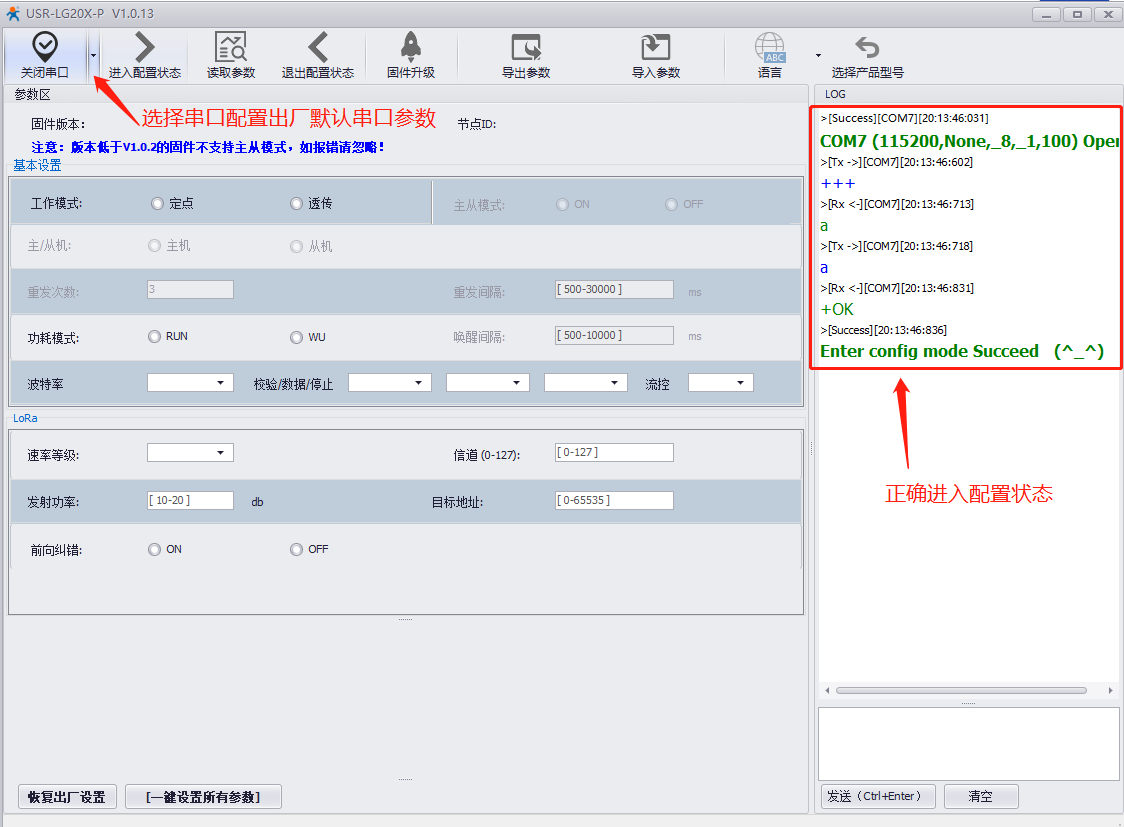Screen dimensions: 1124x827
Task: Click the 进入配置状态 toolbar icon
Action: click(x=145, y=47)
